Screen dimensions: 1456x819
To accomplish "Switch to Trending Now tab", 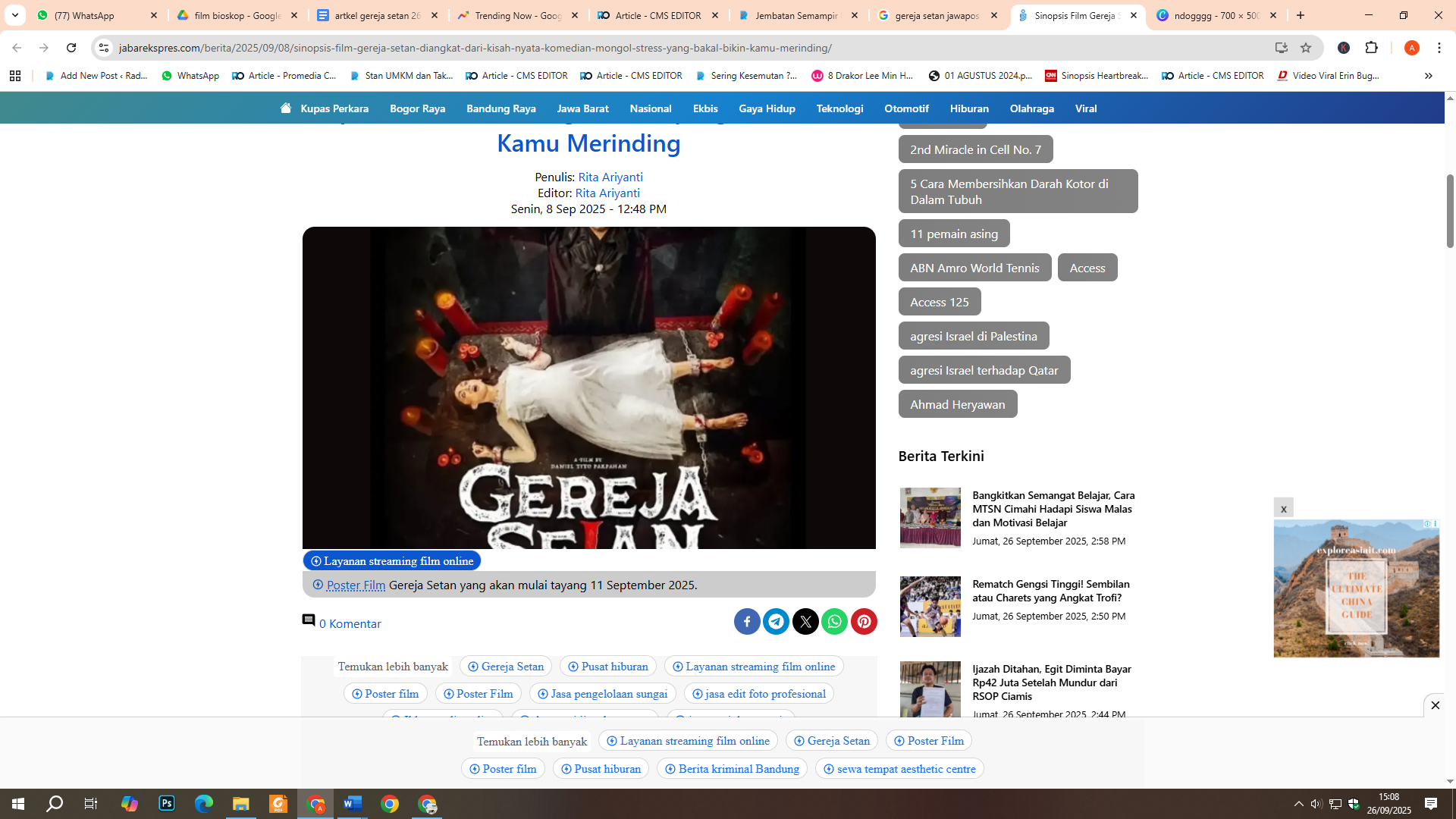I will click(x=517, y=15).
